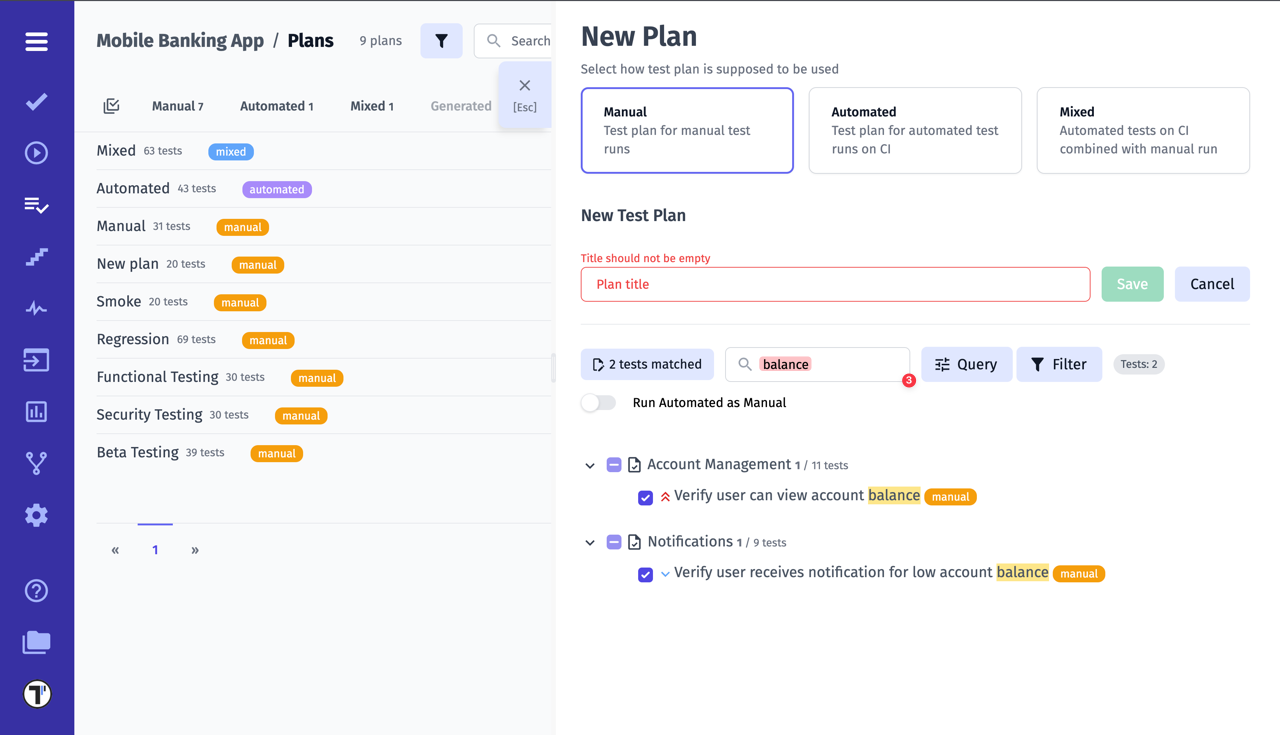Collapse the Account Management suite
This screenshot has width=1280, height=735.
coord(590,465)
